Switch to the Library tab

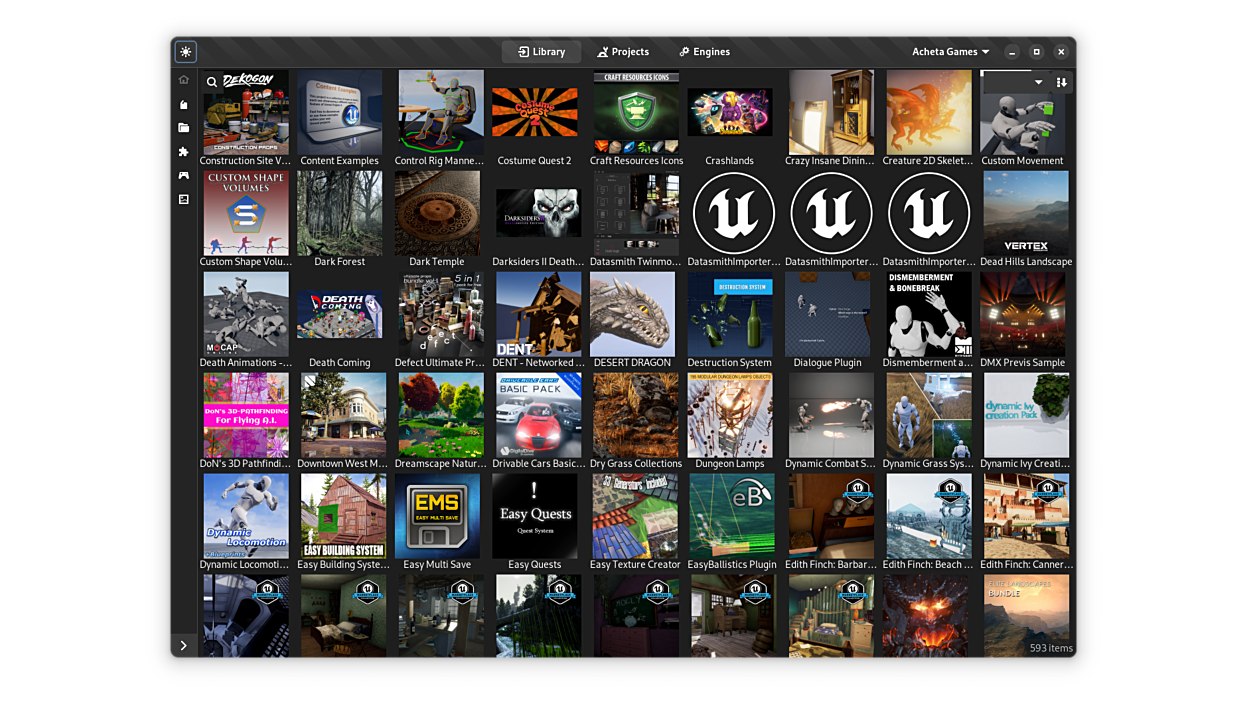[x=541, y=52]
